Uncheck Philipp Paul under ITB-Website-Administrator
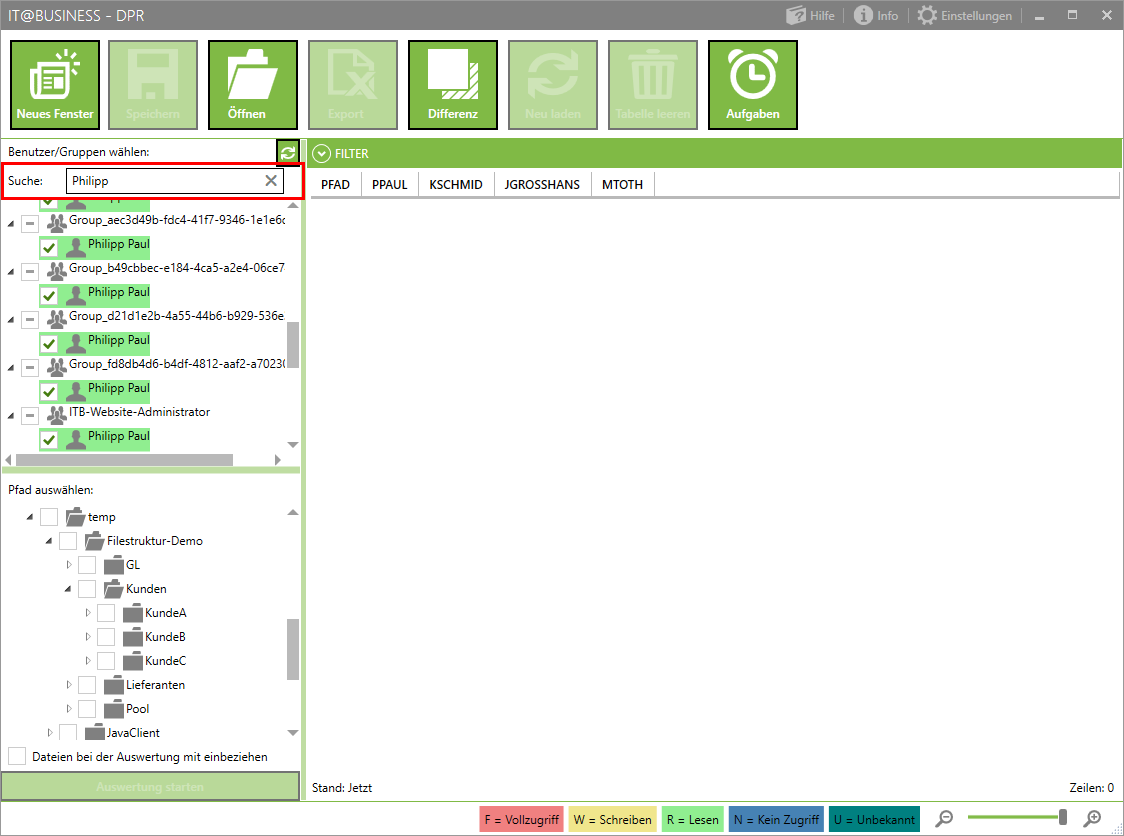 48,438
